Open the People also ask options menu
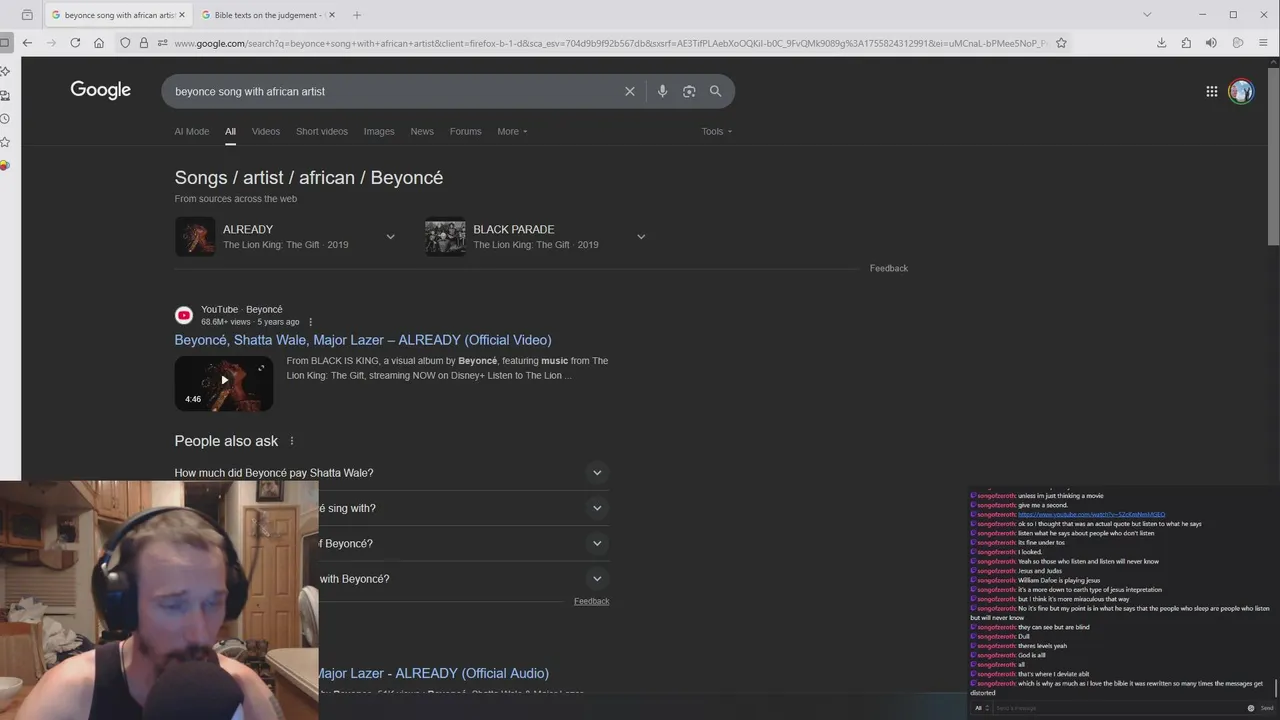This screenshot has width=1280, height=720. (x=292, y=441)
